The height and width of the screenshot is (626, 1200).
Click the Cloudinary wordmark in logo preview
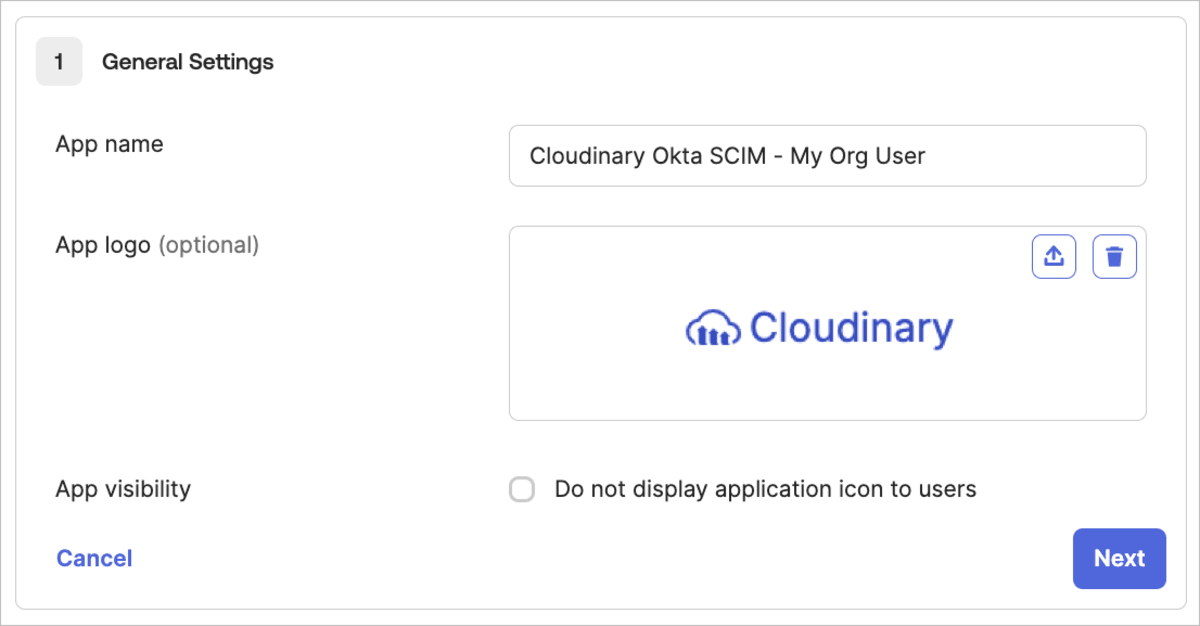[851, 328]
